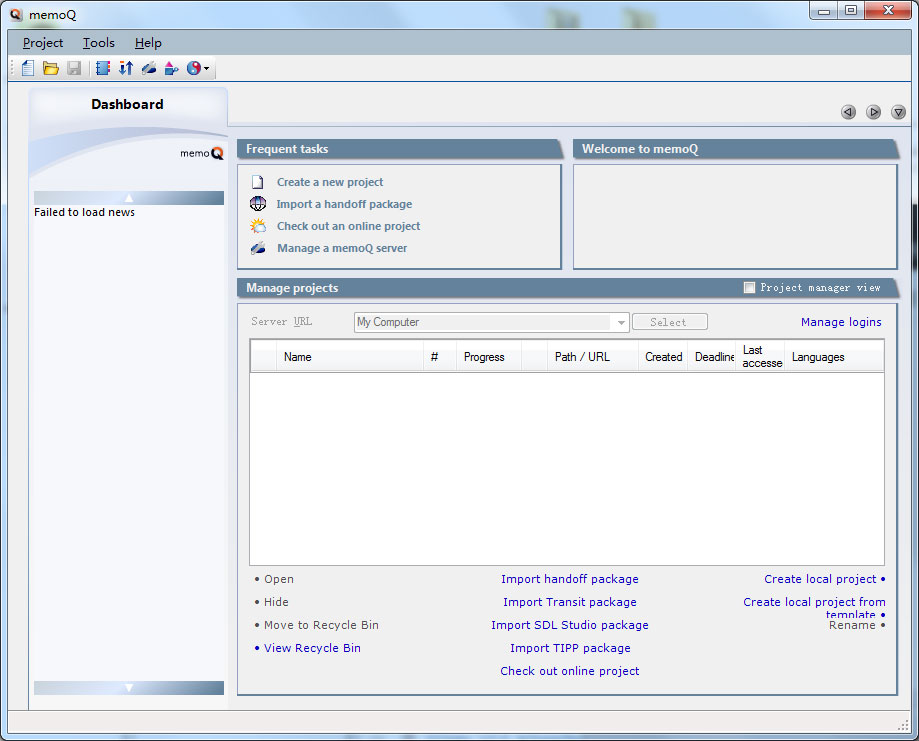This screenshot has width=919, height=741.
Task: Expand the arrow next to the yin-yang toolbar icon
Action: 206,67
